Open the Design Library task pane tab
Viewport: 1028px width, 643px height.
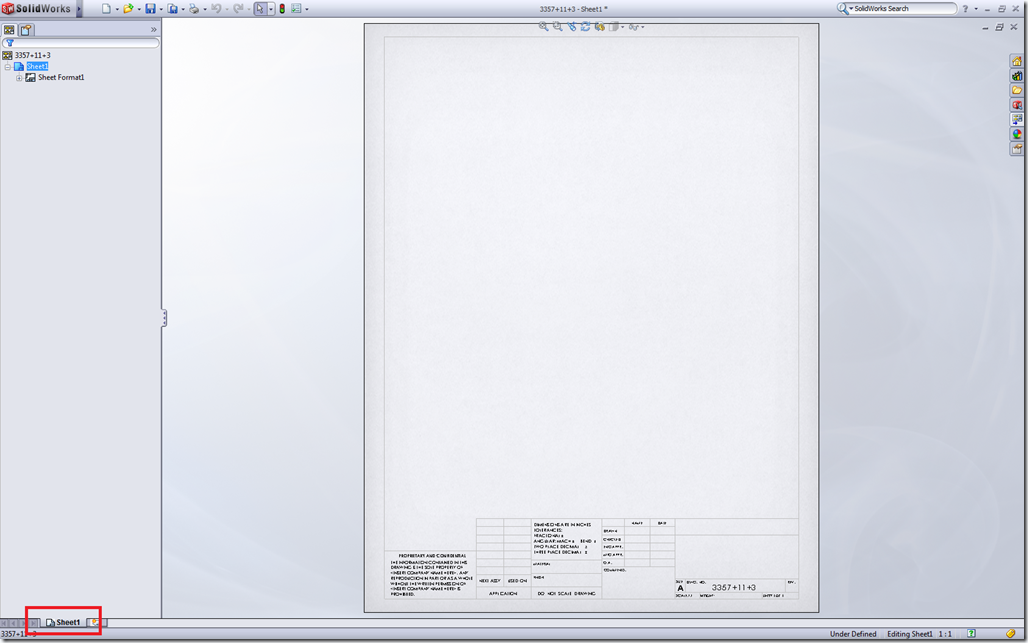[1016, 75]
